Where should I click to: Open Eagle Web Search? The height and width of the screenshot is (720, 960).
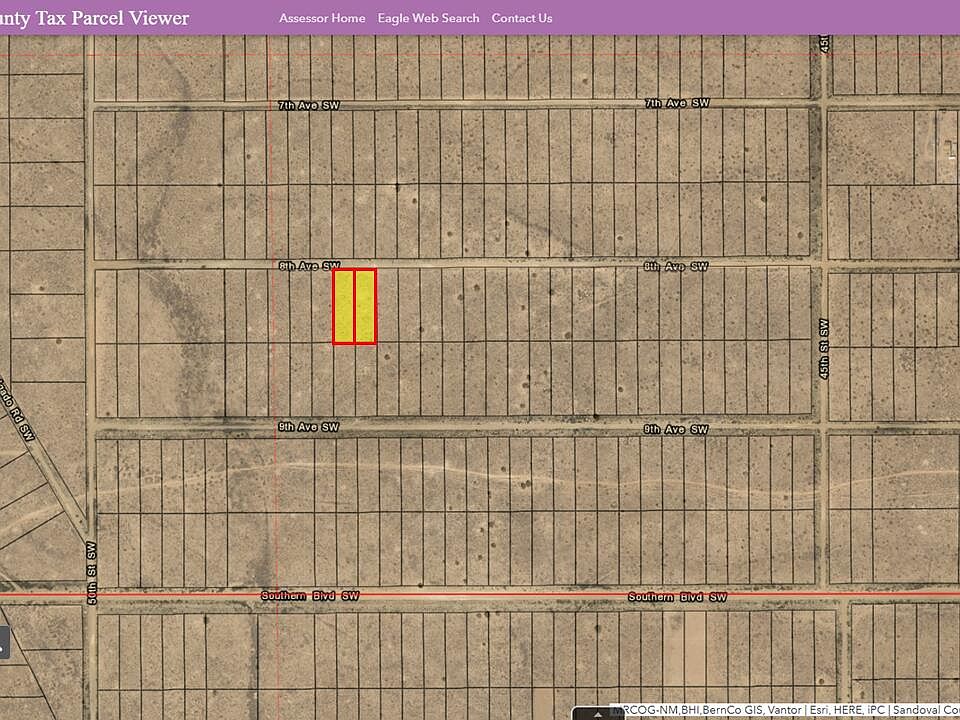[x=429, y=18]
